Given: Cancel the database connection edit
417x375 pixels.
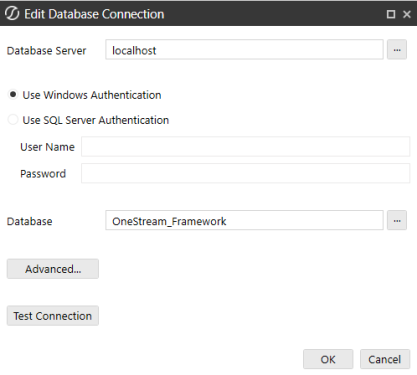Looking at the screenshot, I should pos(385,359).
